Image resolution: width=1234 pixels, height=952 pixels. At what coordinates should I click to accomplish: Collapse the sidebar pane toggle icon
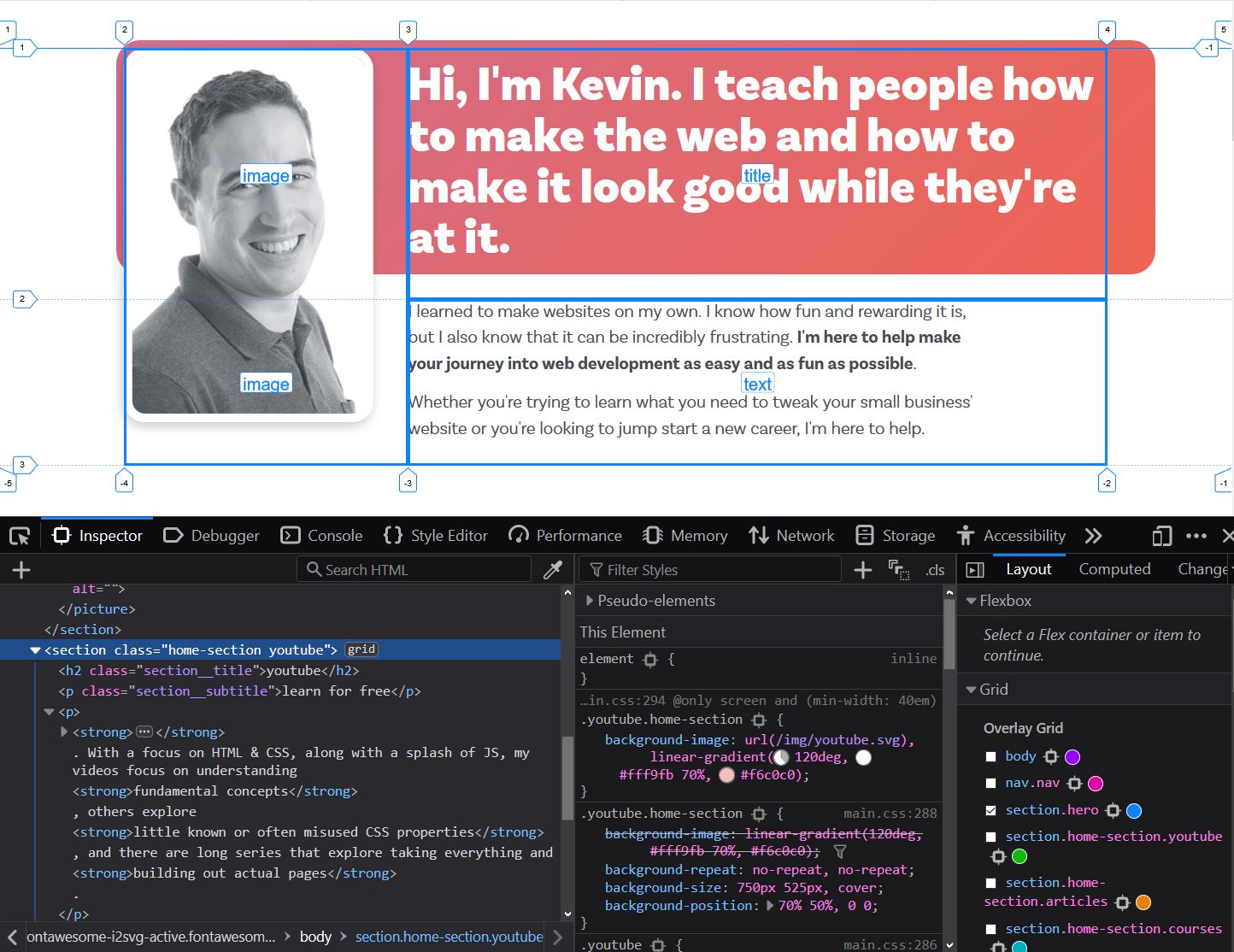[x=975, y=570]
